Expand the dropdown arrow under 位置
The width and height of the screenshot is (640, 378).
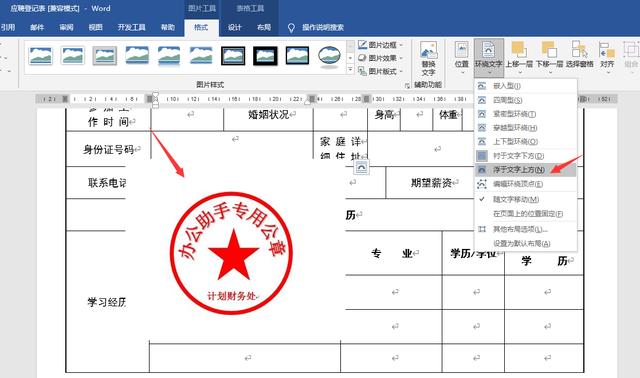tap(462, 73)
